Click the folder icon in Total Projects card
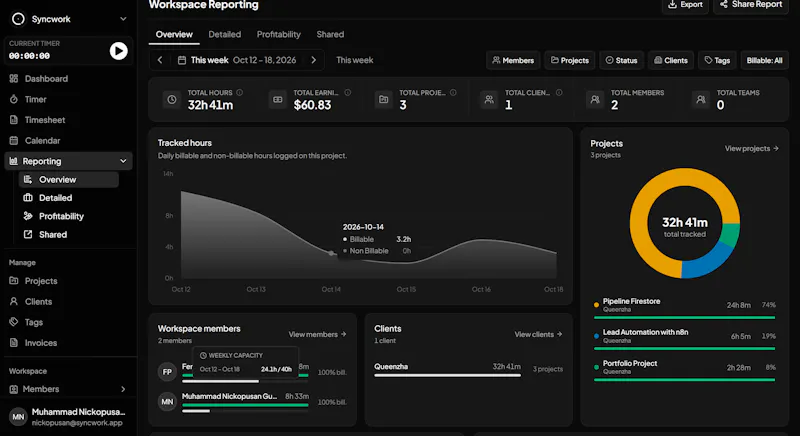 pyautogui.click(x=383, y=99)
